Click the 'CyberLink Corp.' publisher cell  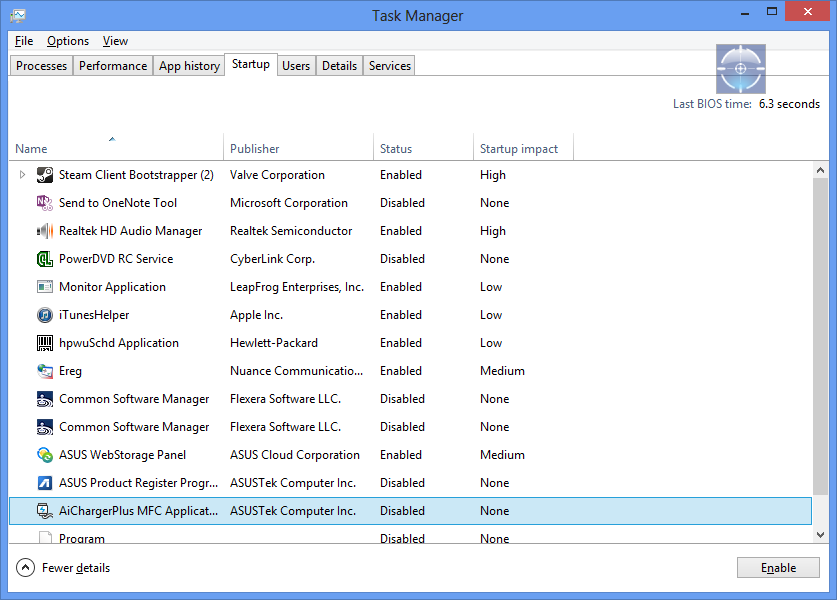(x=273, y=259)
